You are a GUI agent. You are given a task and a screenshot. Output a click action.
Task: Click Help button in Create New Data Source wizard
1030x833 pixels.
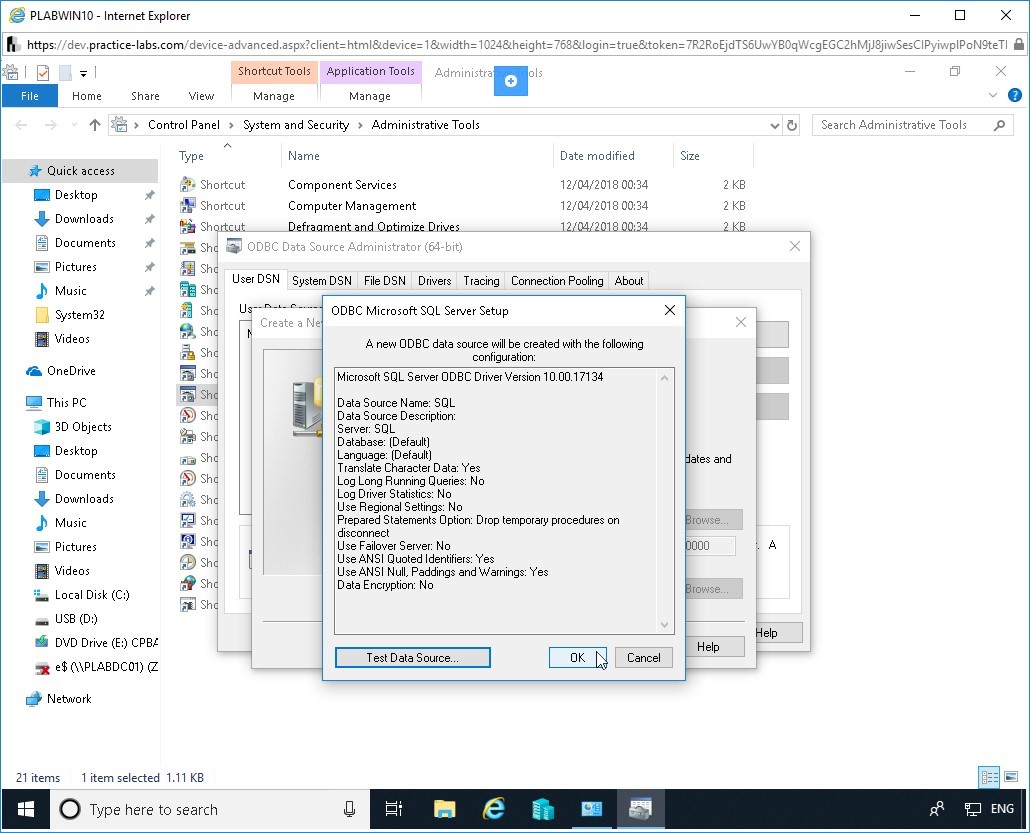pyautogui.click(x=708, y=646)
